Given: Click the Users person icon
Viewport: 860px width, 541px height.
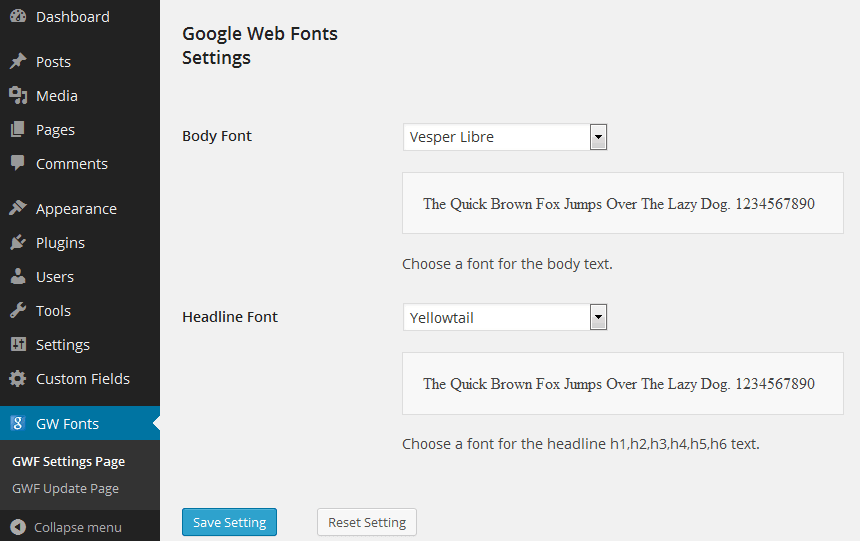Looking at the screenshot, I should click(x=18, y=276).
